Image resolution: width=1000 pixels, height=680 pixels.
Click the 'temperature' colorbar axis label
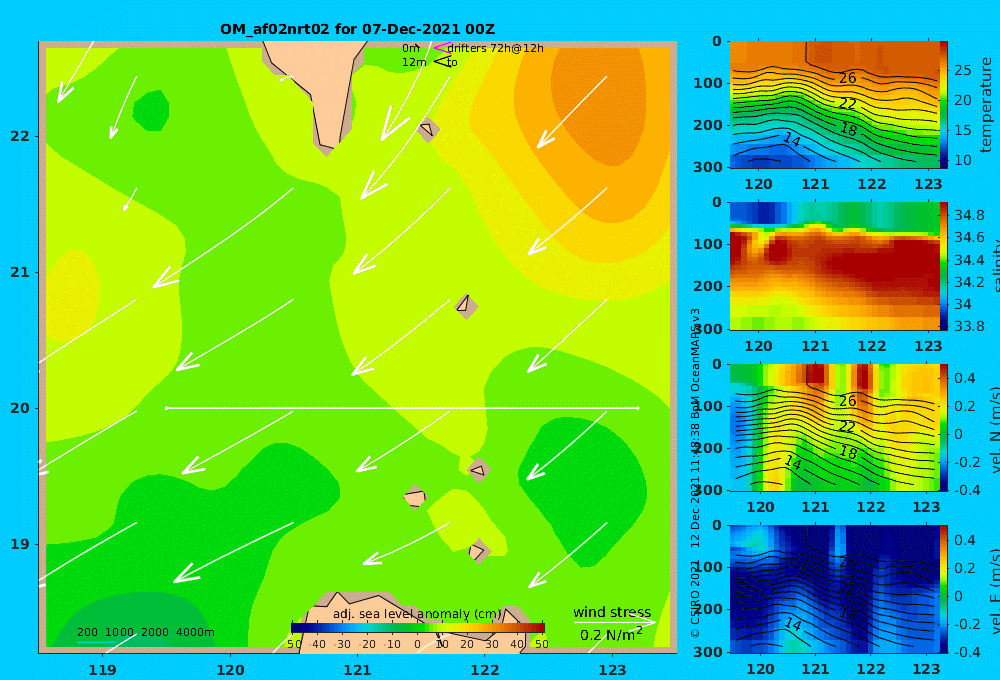[986, 105]
